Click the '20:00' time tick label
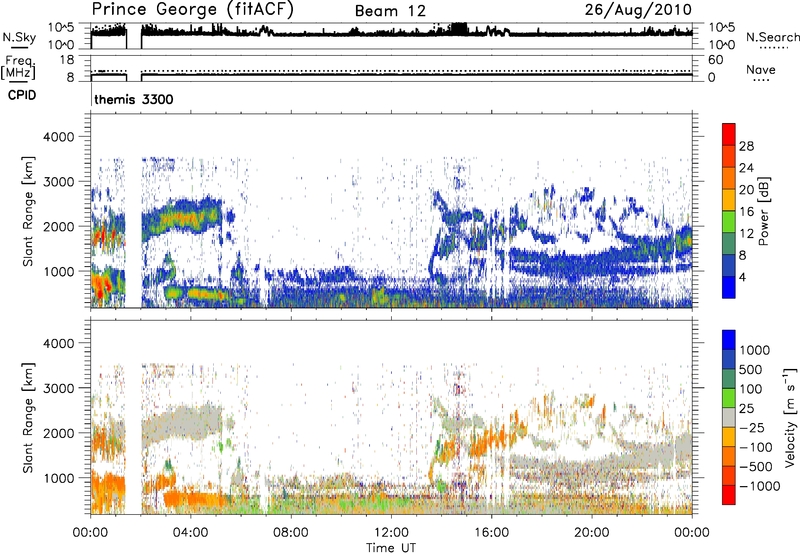Screen dimensions: 800x554 point(592,533)
